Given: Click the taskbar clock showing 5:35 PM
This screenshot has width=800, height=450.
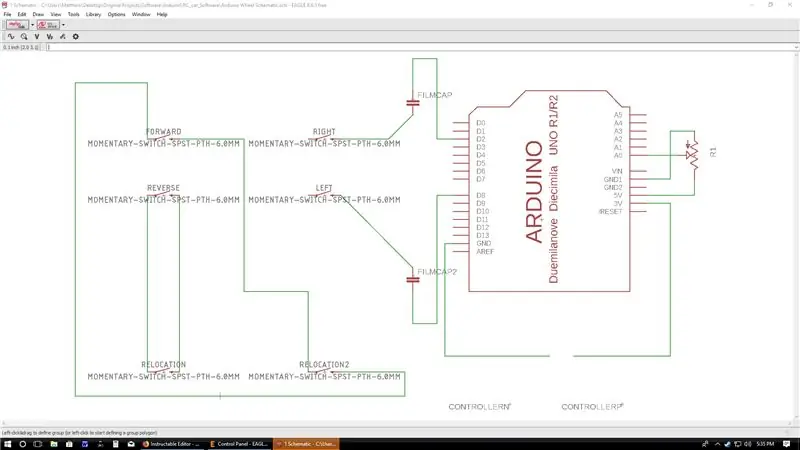Looking at the screenshot, I should pyautogui.click(x=765, y=444).
